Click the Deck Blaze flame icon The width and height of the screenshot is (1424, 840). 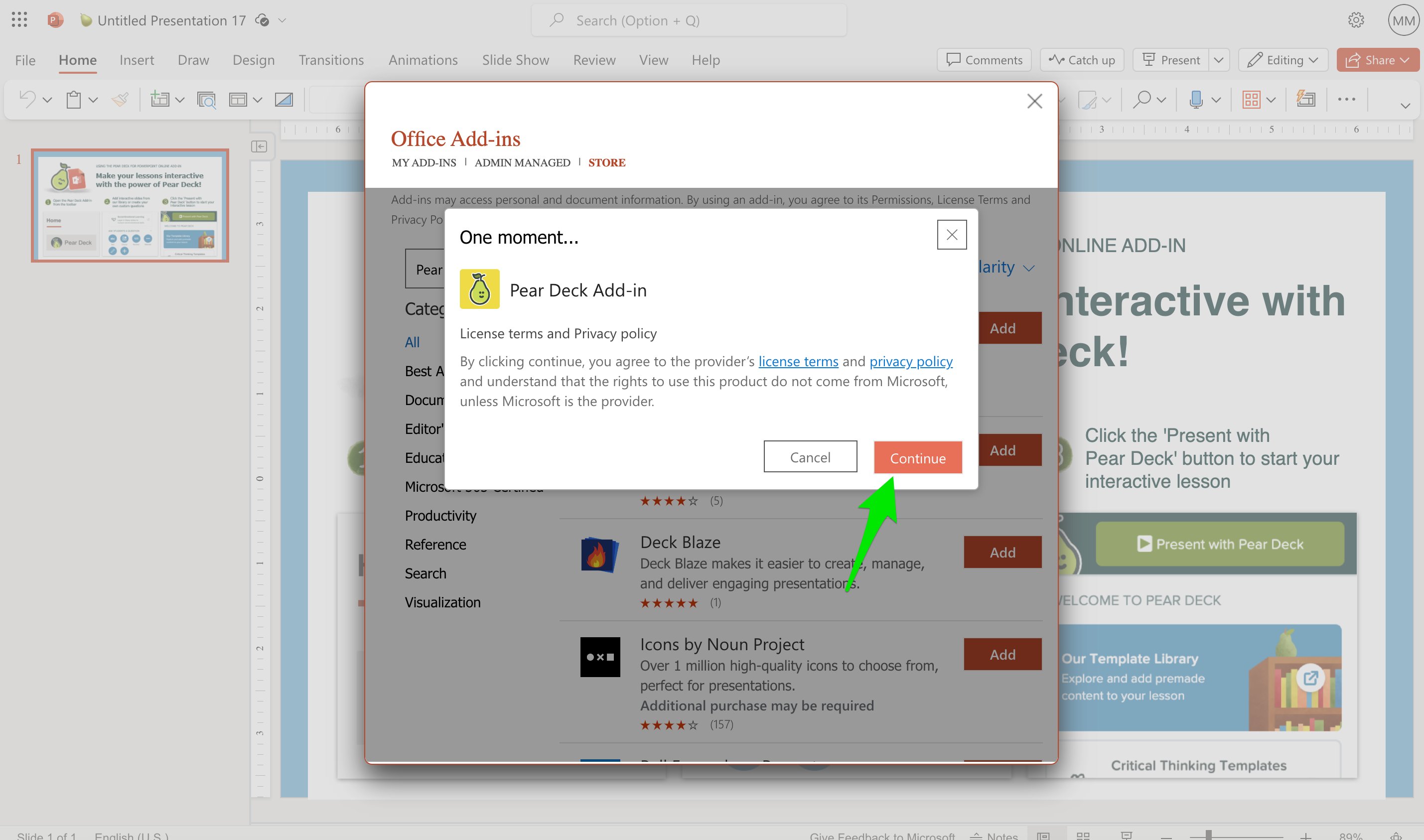(599, 555)
